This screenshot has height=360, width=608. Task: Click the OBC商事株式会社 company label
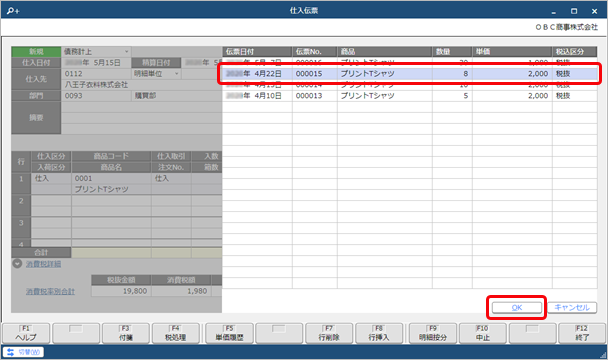coord(567,27)
